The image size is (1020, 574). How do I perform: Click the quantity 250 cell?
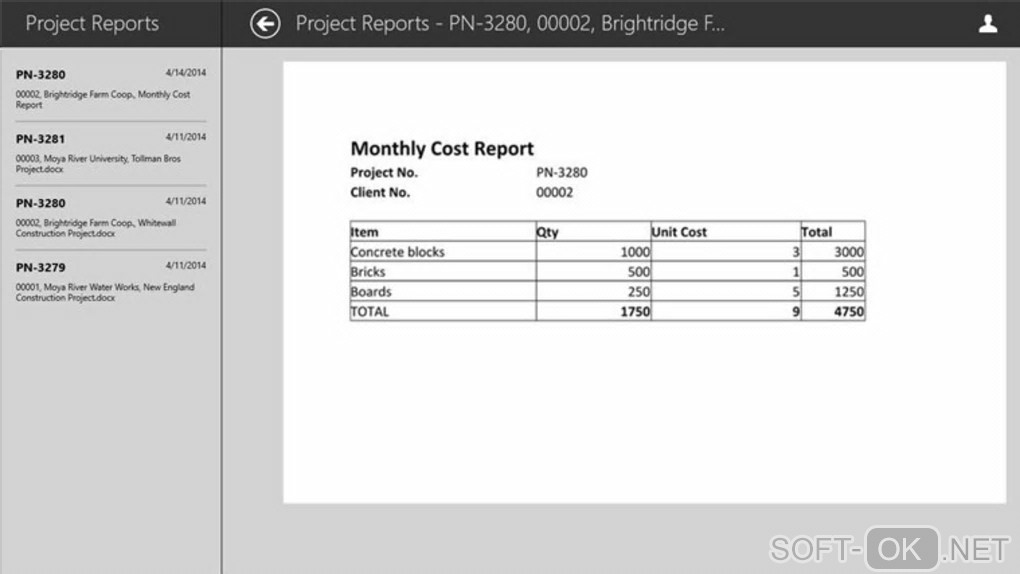(x=593, y=292)
